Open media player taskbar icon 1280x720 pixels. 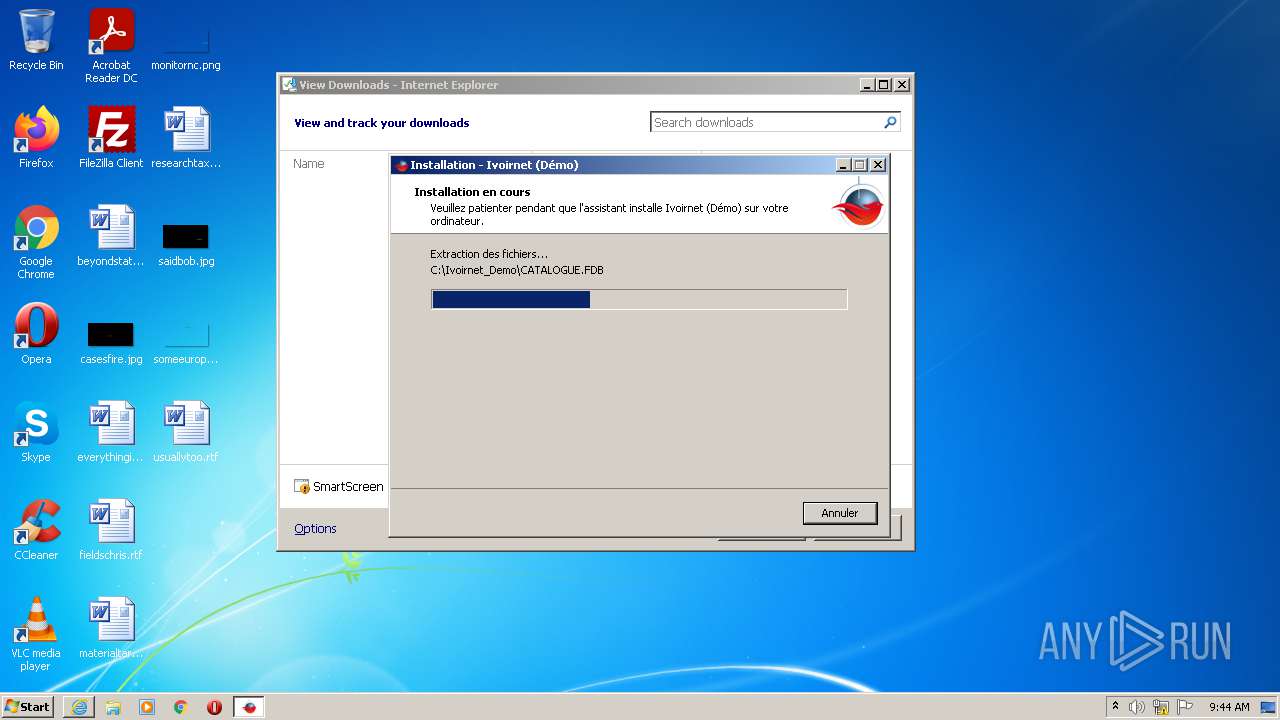click(x=147, y=707)
